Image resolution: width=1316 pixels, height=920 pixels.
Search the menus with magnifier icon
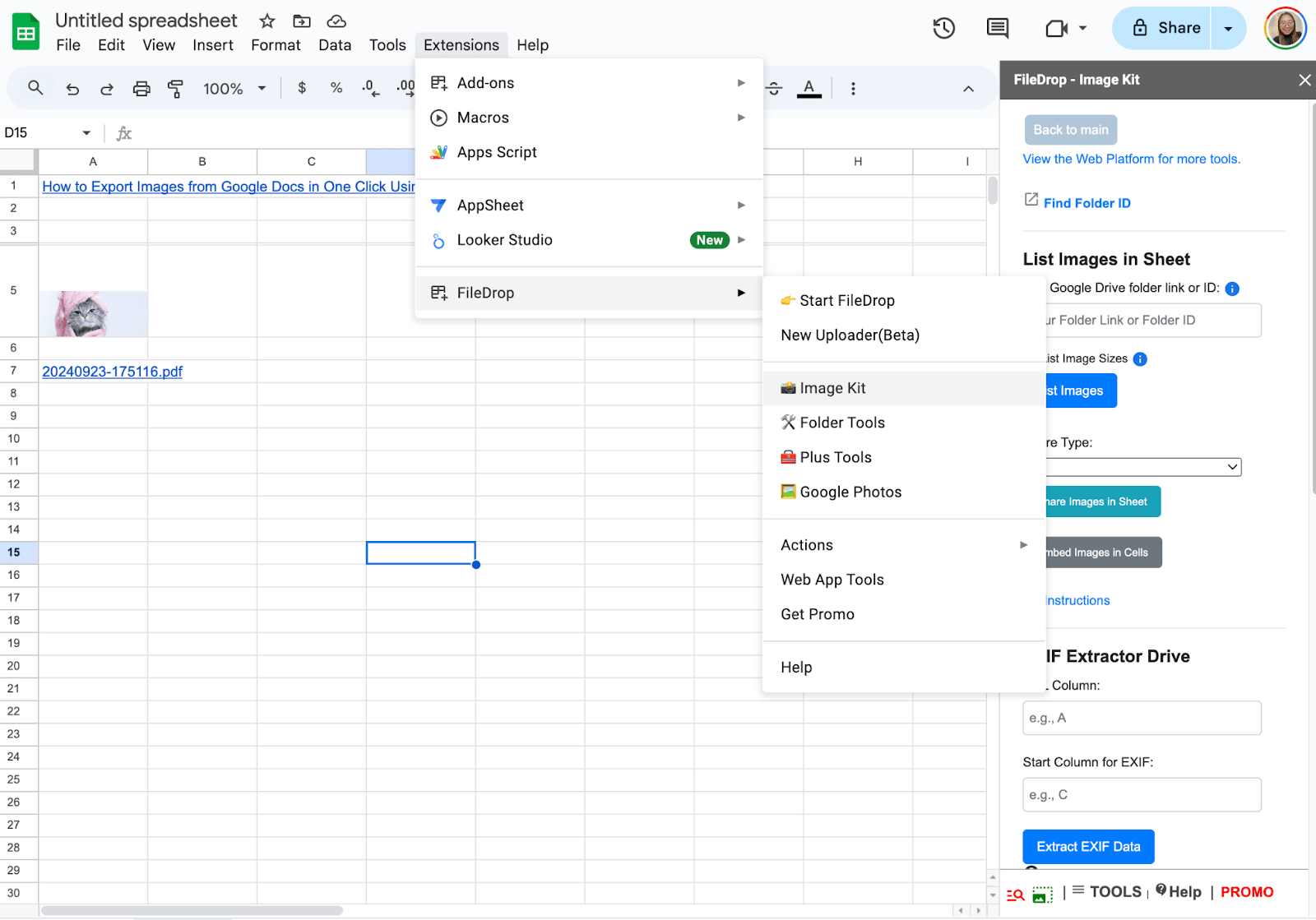point(35,88)
